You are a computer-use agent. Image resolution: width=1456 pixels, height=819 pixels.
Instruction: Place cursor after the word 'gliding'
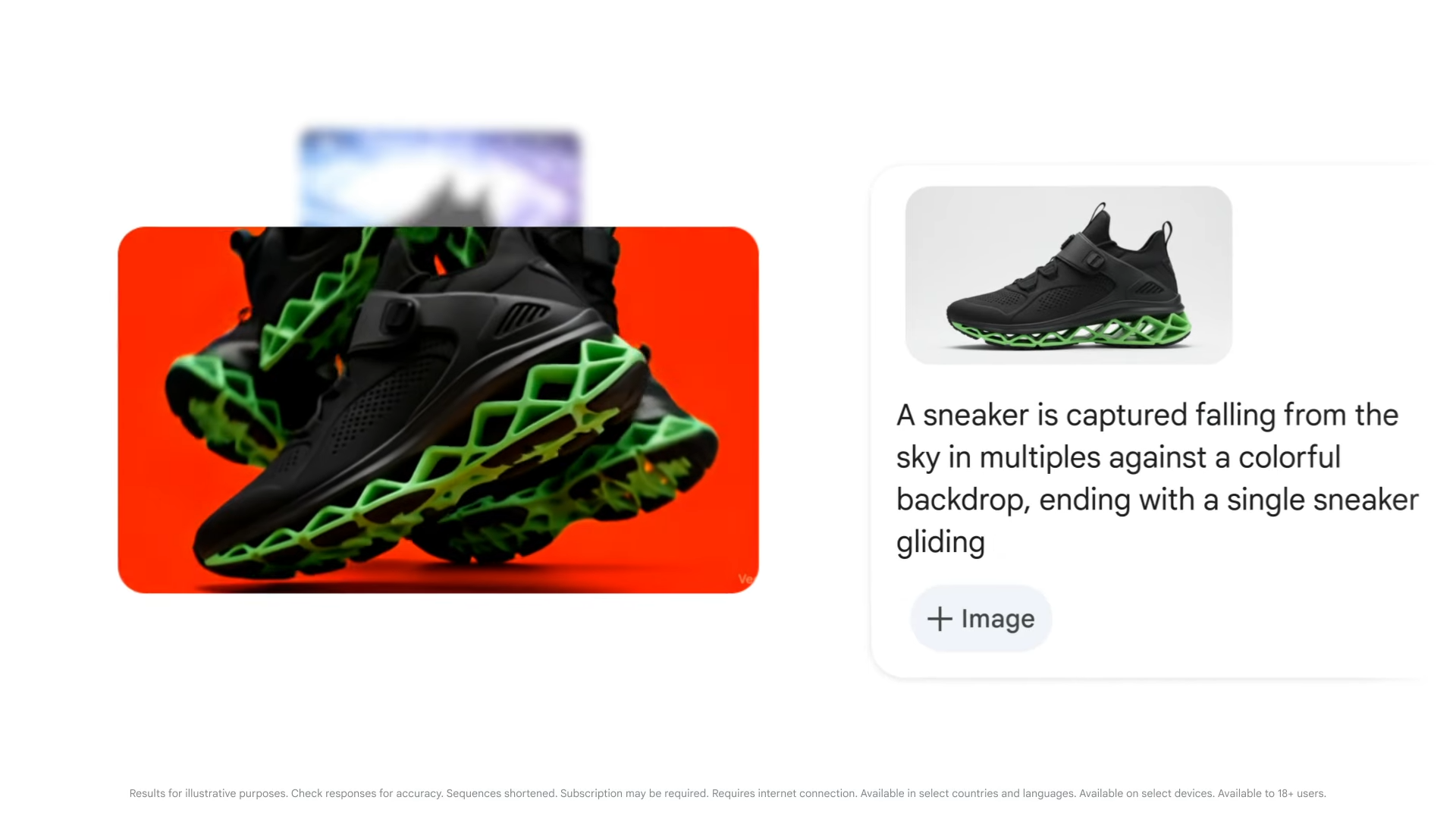tap(987, 543)
